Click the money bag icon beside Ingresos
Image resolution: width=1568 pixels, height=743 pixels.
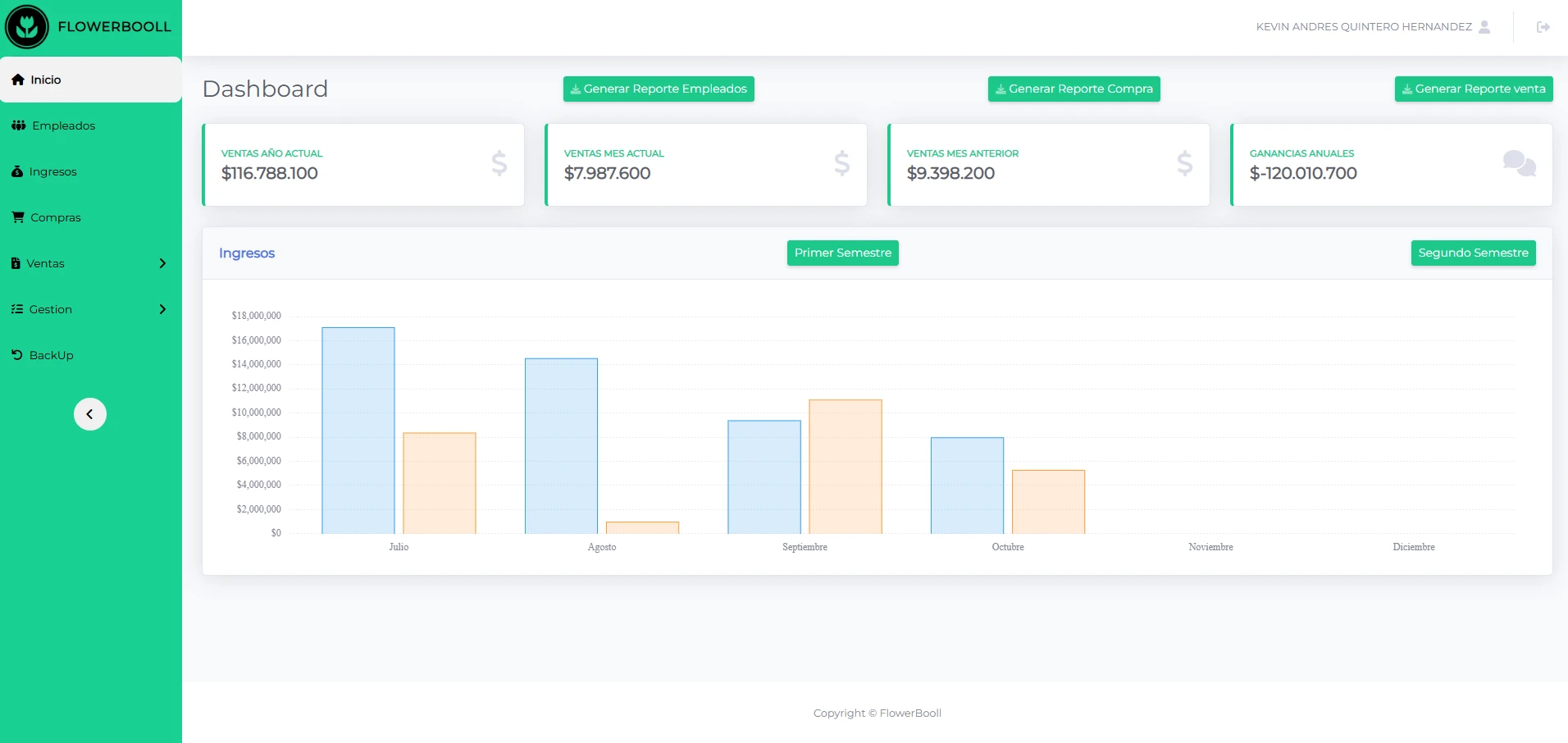(17, 171)
